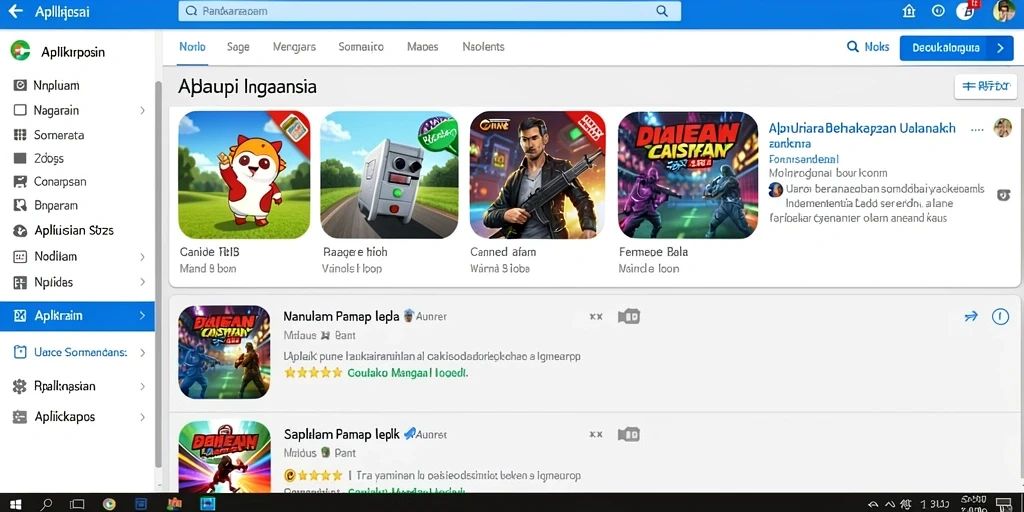Switch to the Sage tab
The height and width of the screenshot is (512, 1024).
[x=238, y=47]
